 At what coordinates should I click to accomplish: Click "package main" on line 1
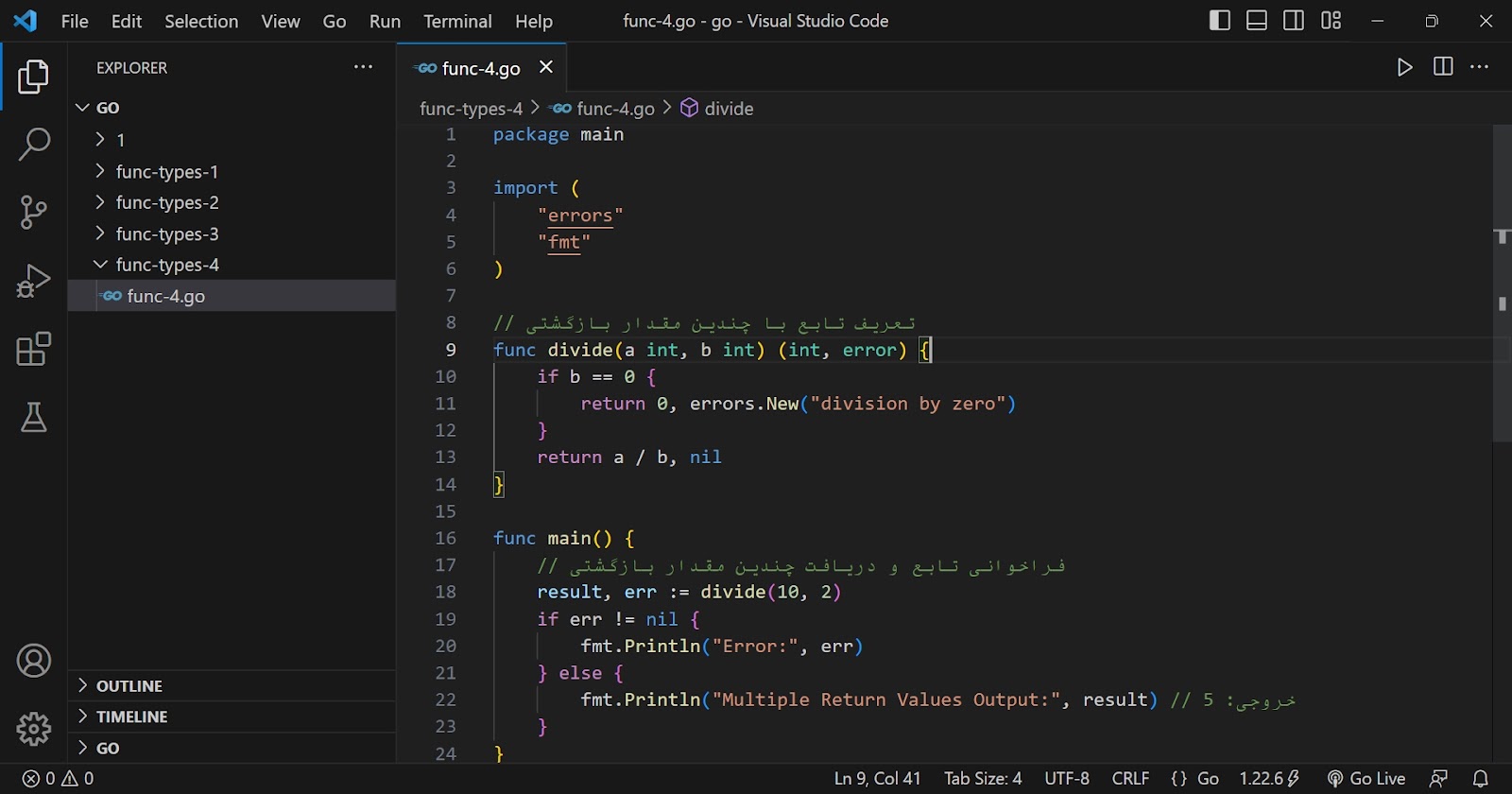(558, 134)
